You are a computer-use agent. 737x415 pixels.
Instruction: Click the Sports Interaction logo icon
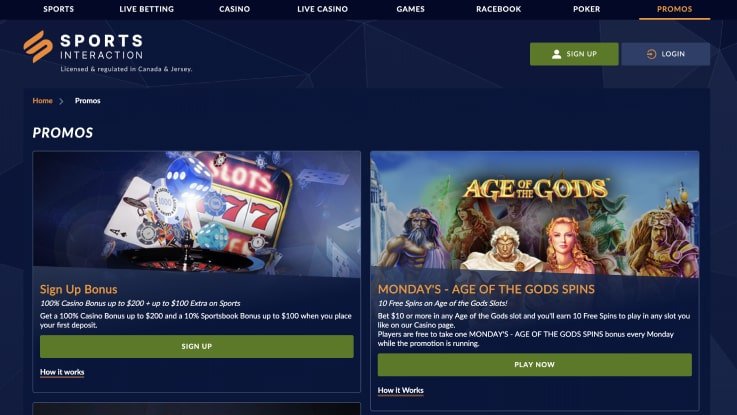38,47
